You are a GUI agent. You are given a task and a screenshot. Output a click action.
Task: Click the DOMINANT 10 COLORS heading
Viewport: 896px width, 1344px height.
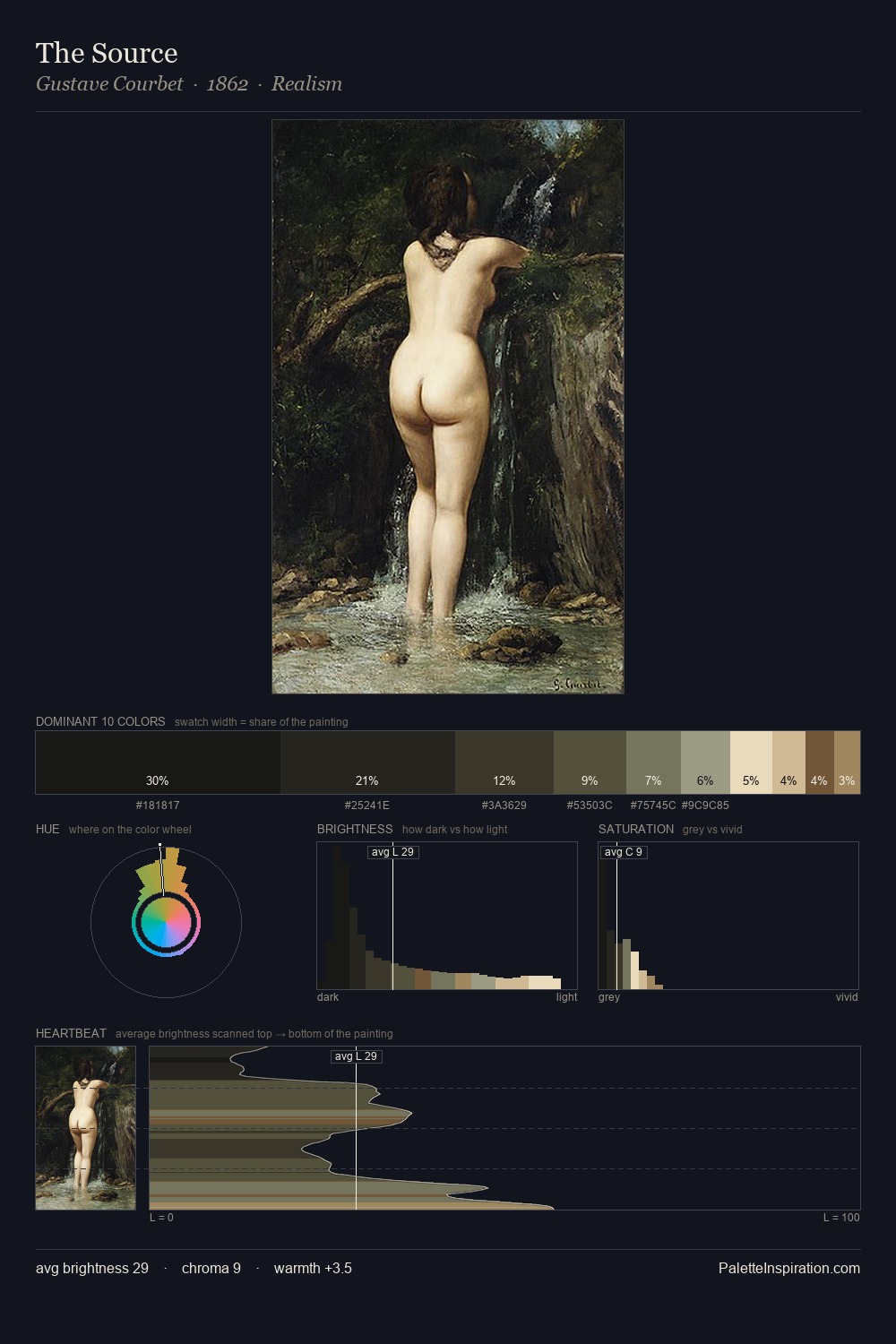100,721
